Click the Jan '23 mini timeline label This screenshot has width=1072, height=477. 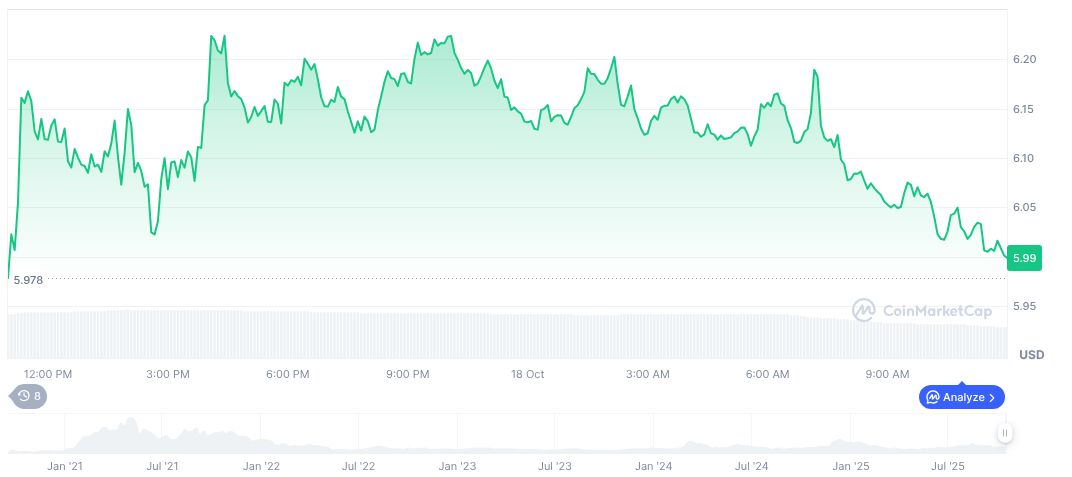(456, 466)
